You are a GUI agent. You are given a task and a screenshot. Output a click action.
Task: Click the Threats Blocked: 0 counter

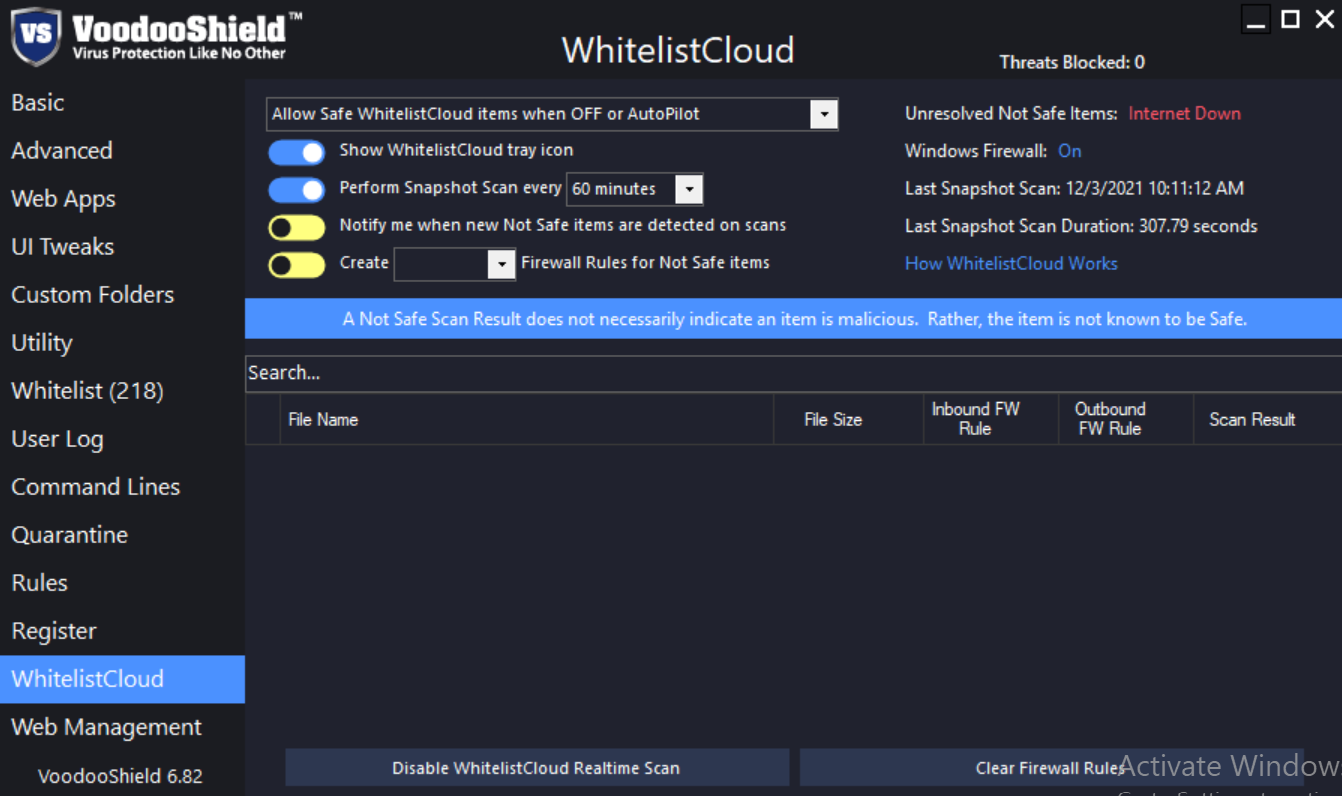coord(1072,62)
